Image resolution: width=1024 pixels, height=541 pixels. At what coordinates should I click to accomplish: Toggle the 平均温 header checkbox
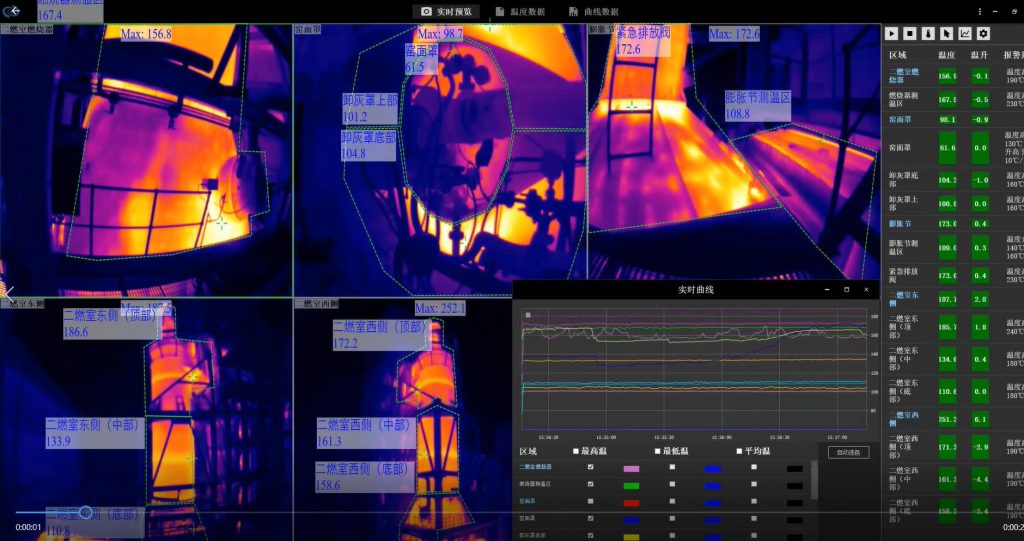pyautogui.click(x=739, y=452)
